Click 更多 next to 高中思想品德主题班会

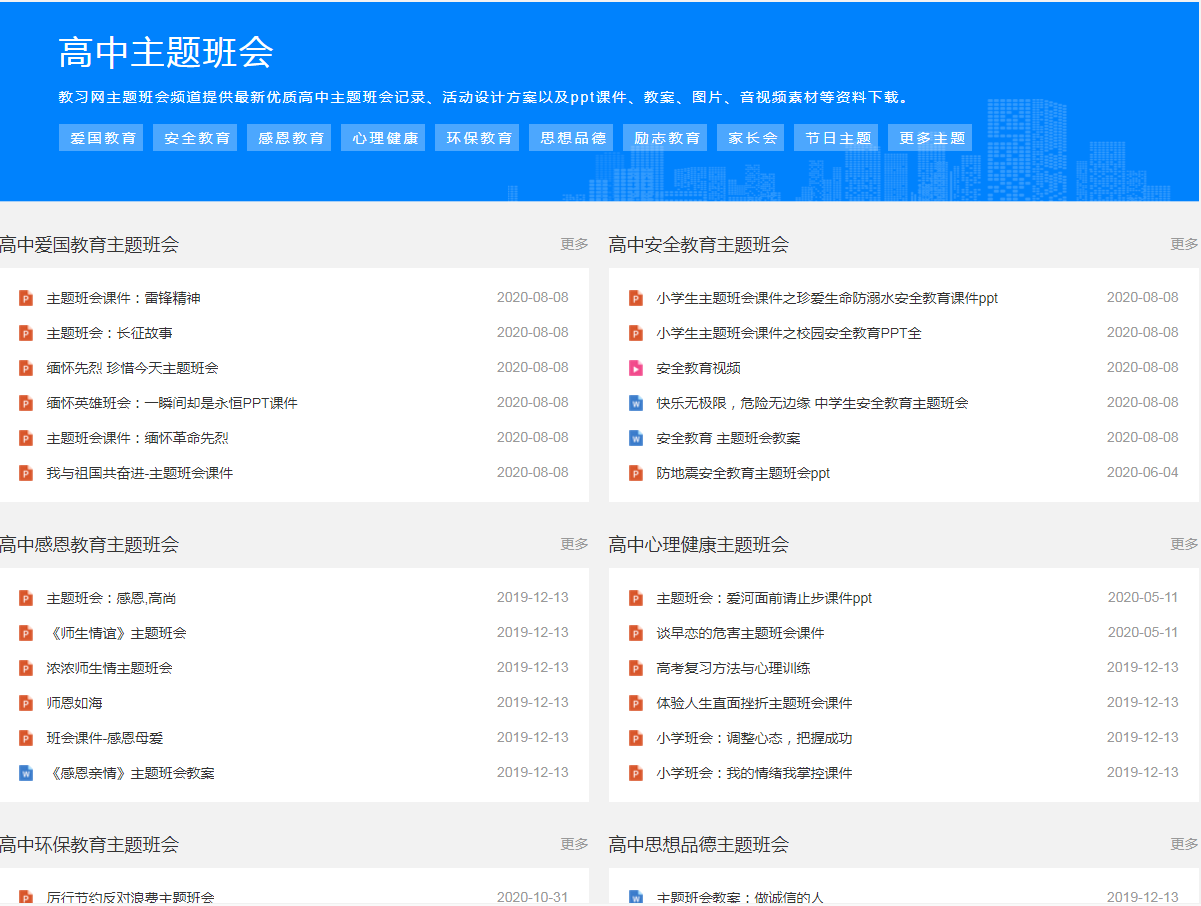[x=1184, y=844]
